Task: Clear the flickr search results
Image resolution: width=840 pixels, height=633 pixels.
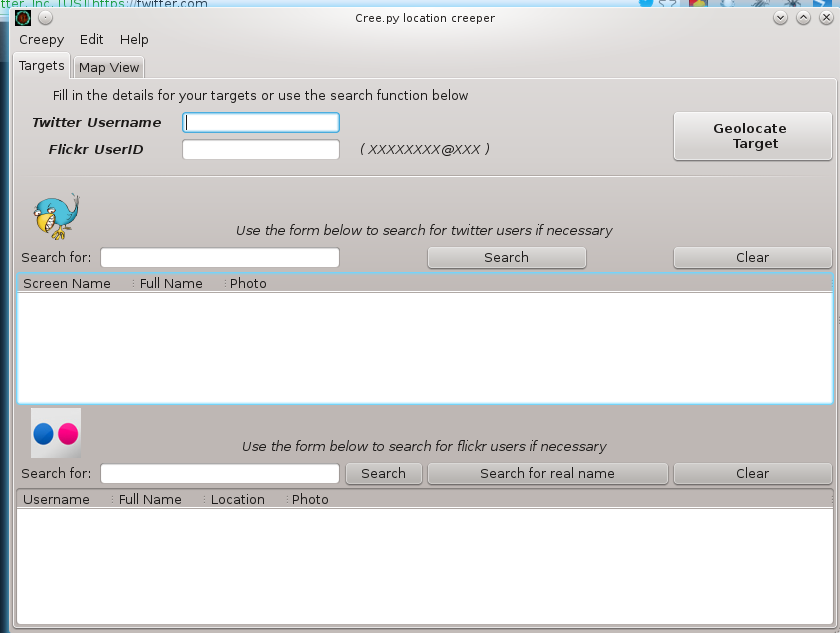Action: 752,473
